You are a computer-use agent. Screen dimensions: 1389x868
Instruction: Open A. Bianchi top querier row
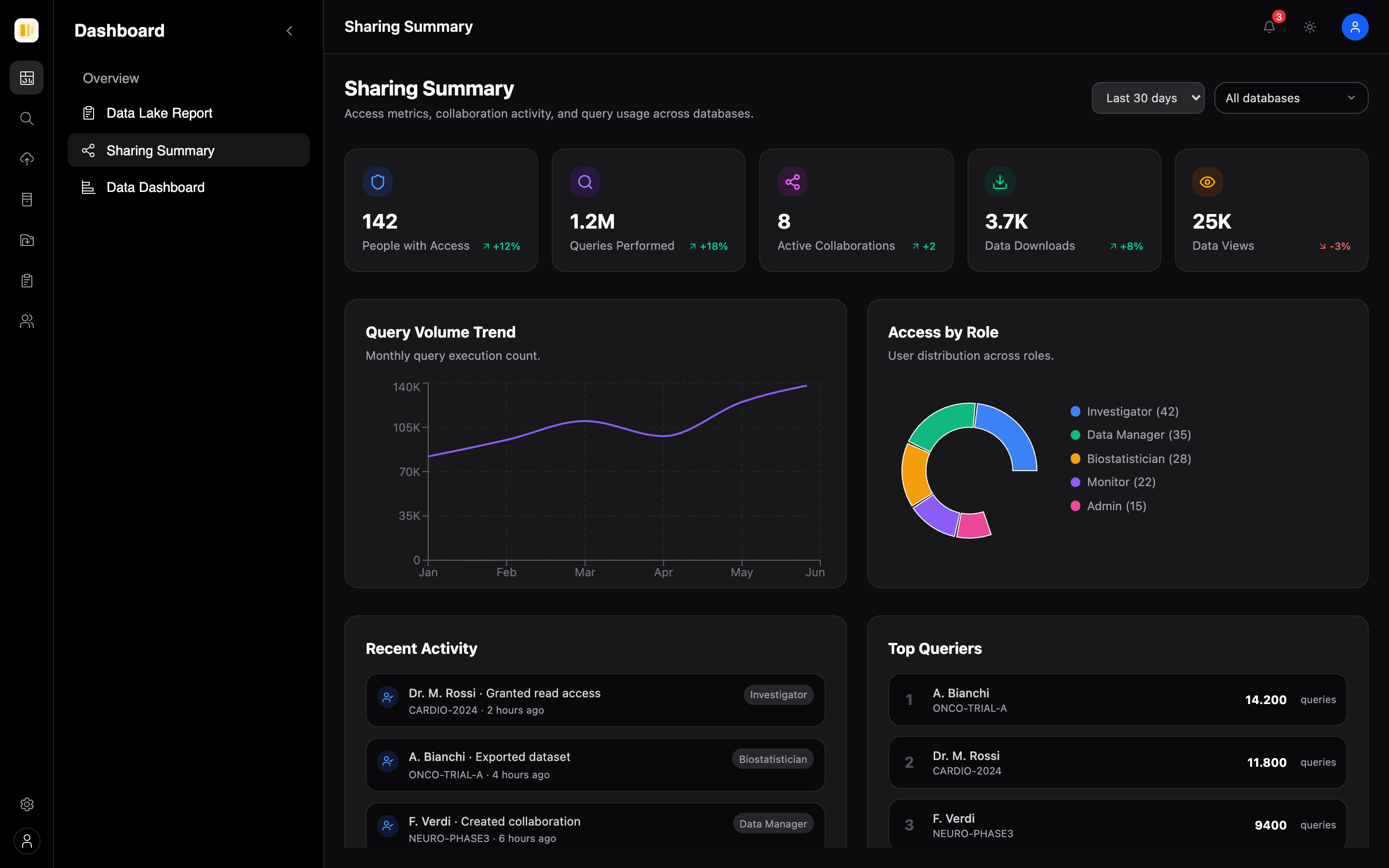tap(1117, 700)
